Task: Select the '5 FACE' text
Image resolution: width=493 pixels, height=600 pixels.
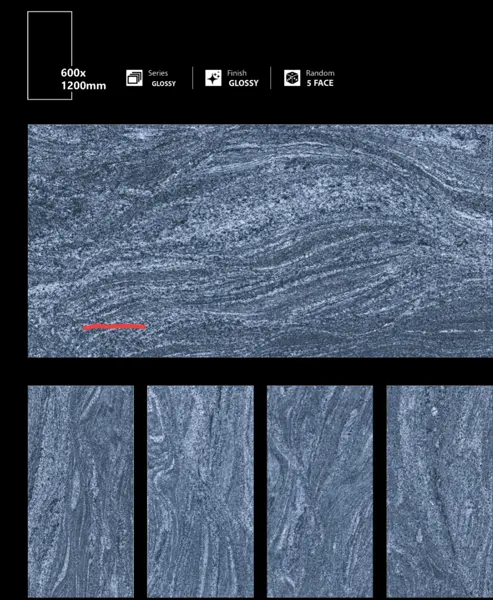Action: coord(320,83)
